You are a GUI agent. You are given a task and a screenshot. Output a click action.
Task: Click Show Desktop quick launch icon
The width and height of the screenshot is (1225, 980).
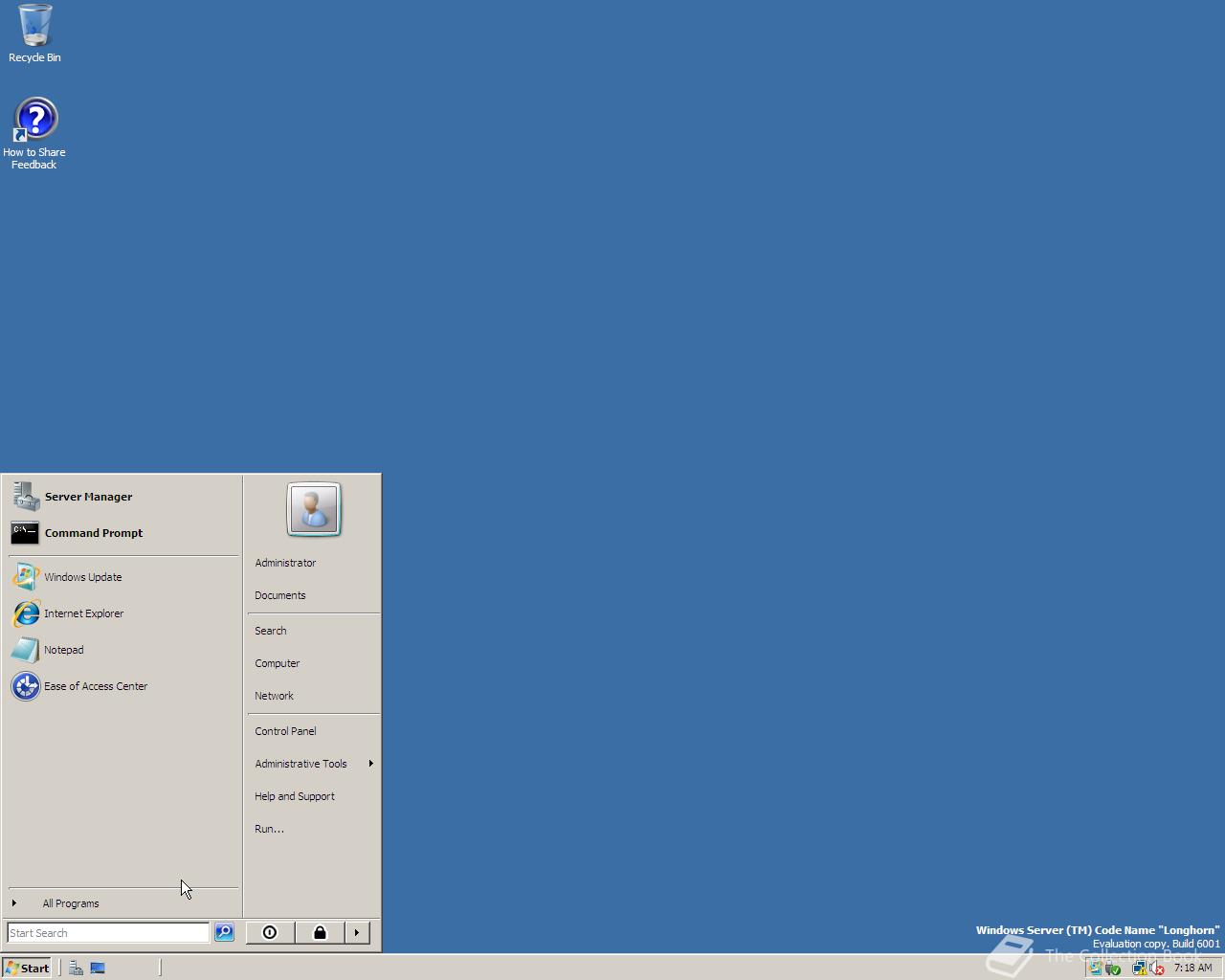98,969
